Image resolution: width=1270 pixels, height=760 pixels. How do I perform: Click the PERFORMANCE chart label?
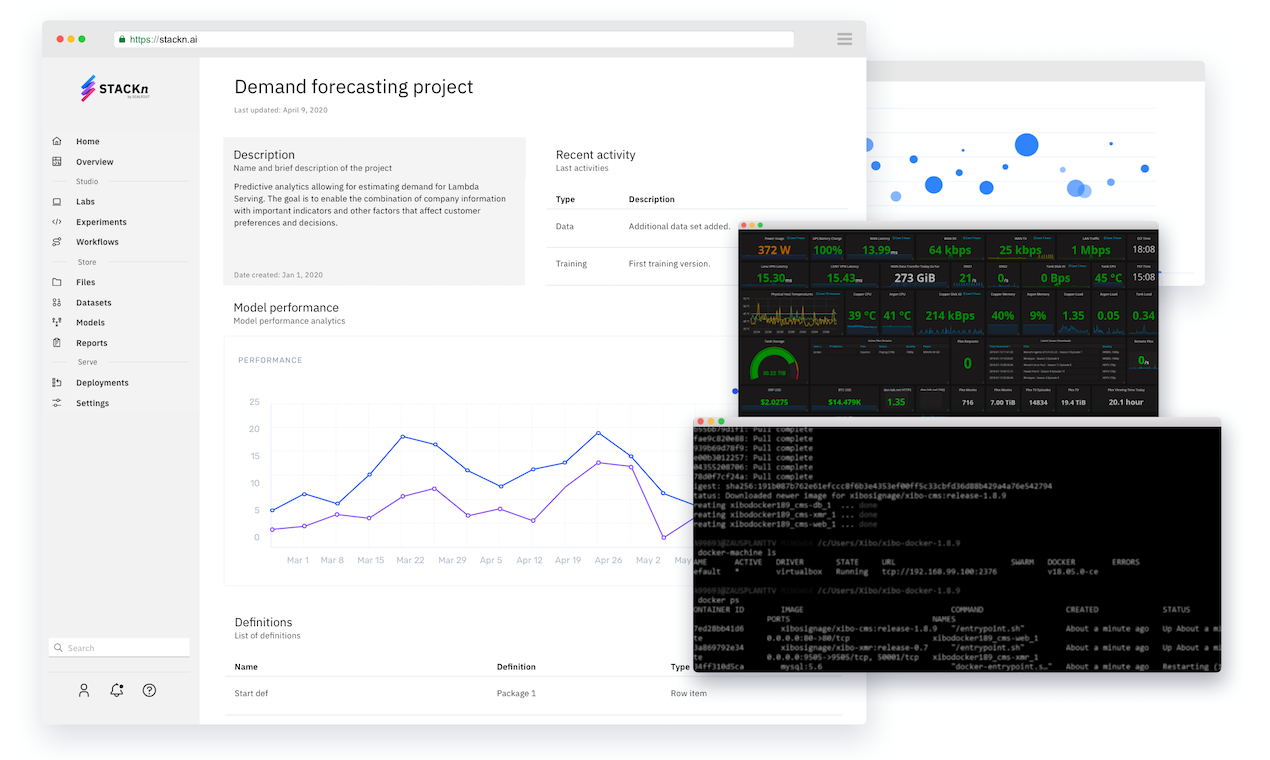pos(270,360)
